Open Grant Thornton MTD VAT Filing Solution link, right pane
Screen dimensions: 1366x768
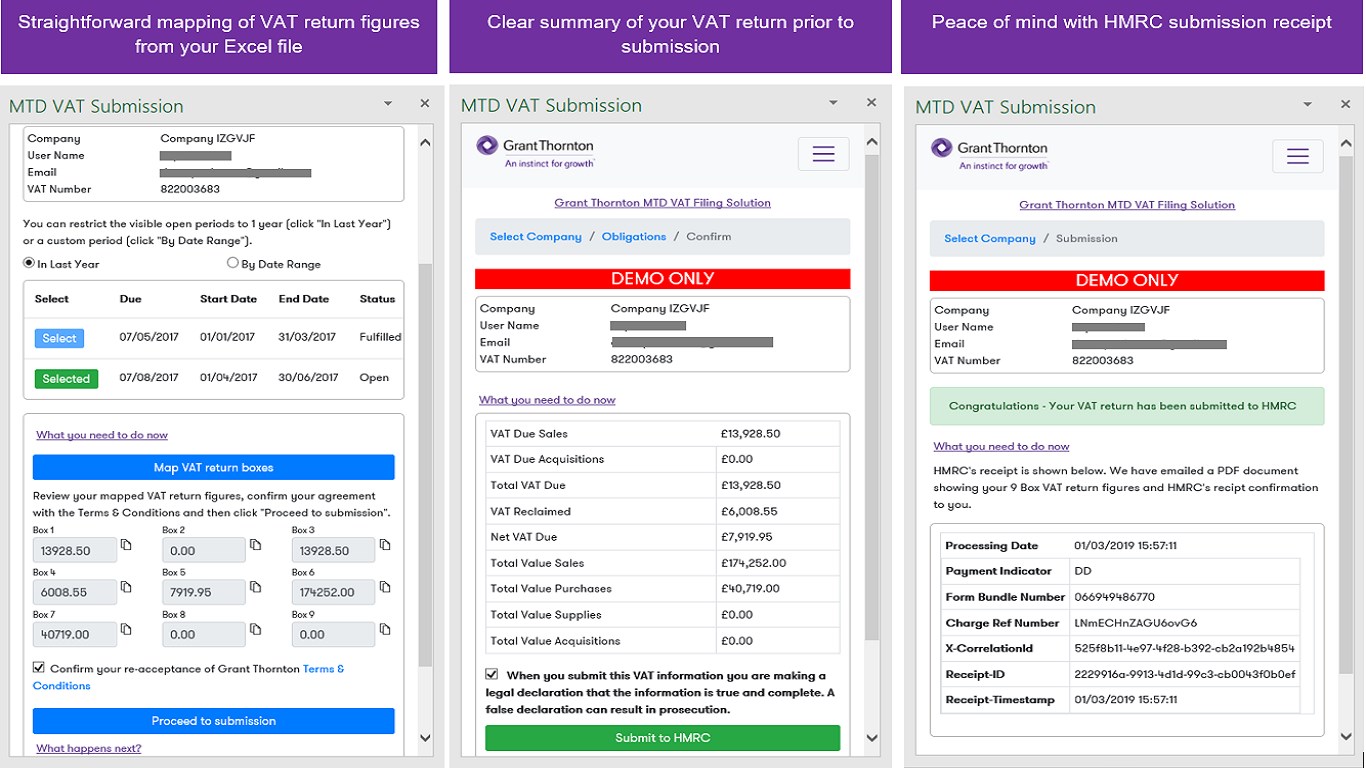tap(1127, 204)
